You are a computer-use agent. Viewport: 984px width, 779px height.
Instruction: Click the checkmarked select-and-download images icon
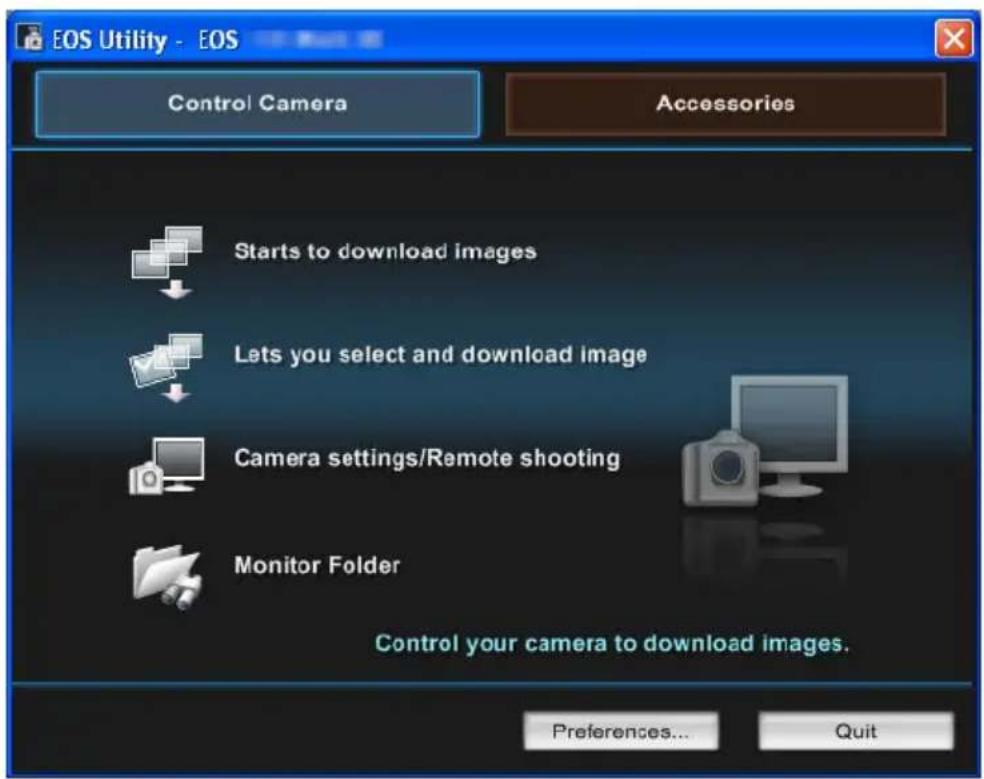pyautogui.click(x=166, y=368)
